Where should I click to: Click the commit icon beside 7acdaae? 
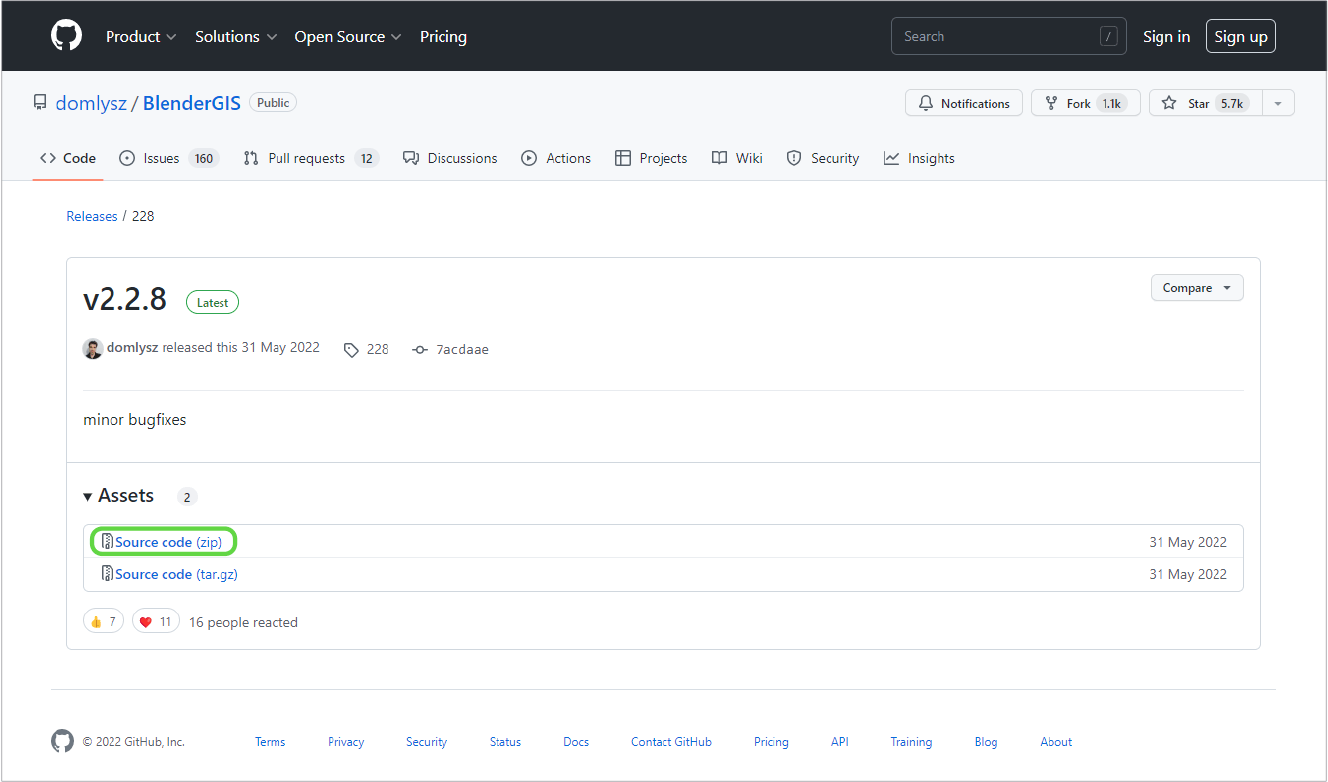pyautogui.click(x=420, y=350)
